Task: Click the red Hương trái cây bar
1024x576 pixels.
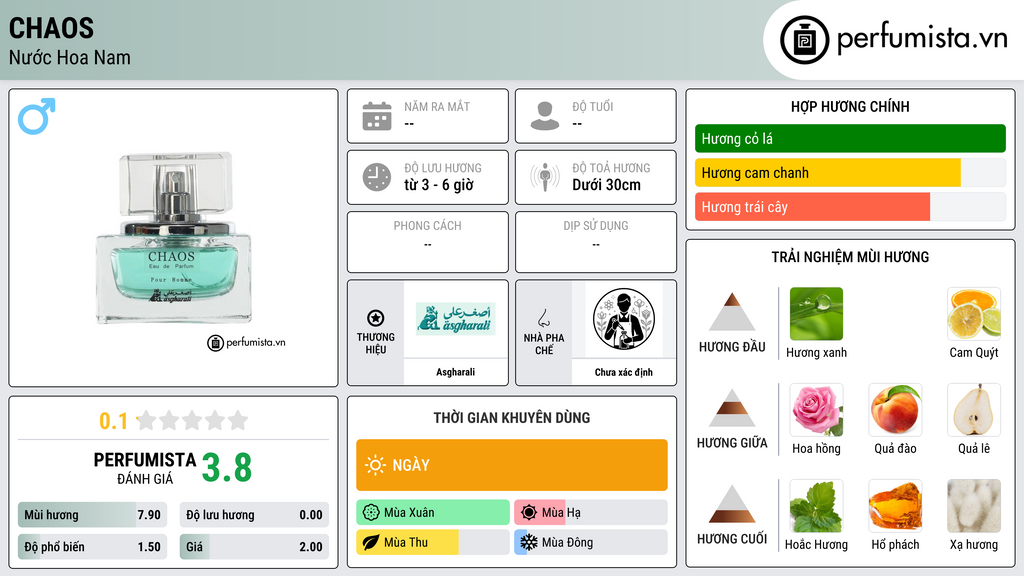Action: pyautogui.click(x=850, y=207)
